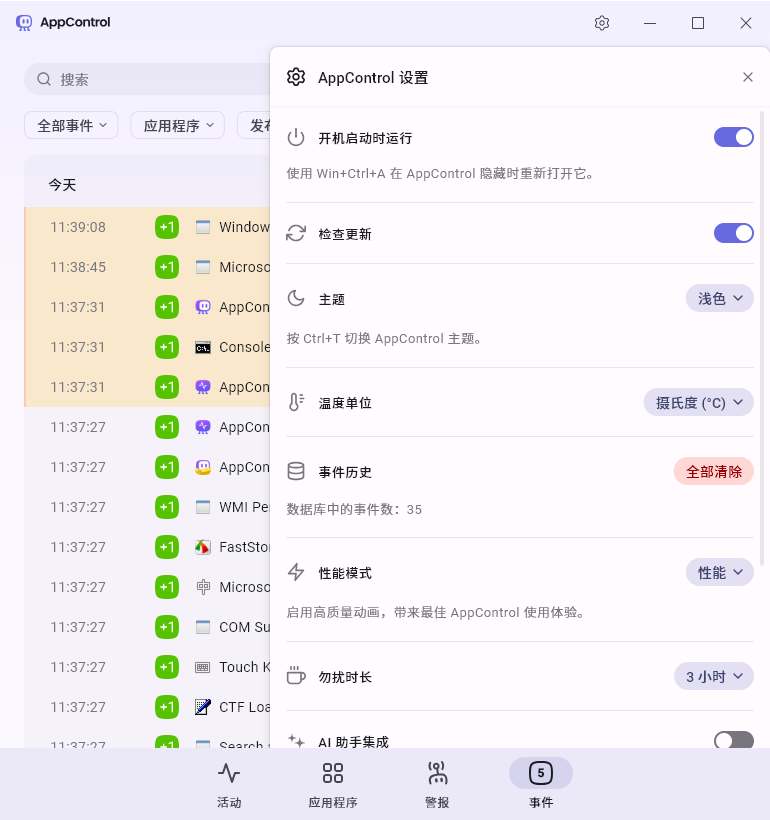Open settings via the title bar gear icon
Viewport: 770px width, 820px height.
pos(602,23)
